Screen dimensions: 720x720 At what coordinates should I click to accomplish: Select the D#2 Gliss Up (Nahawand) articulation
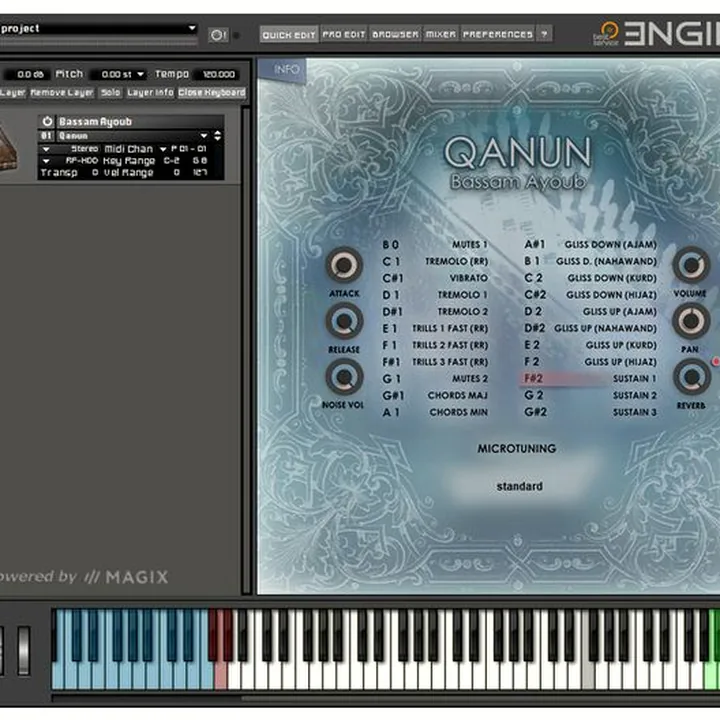pyautogui.click(x=591, y=328)
